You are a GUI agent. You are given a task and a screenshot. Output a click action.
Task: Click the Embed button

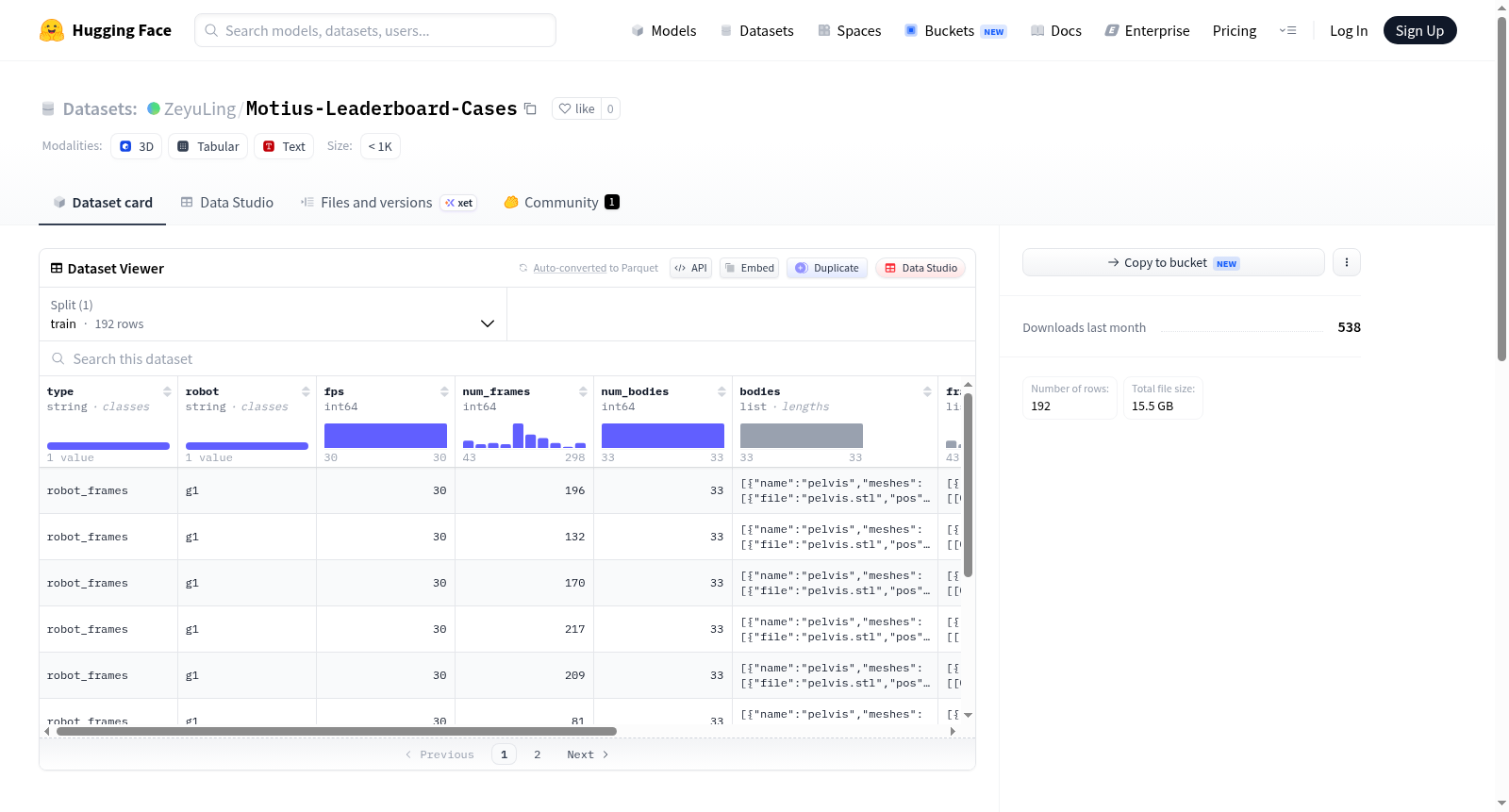click(749, 268)
